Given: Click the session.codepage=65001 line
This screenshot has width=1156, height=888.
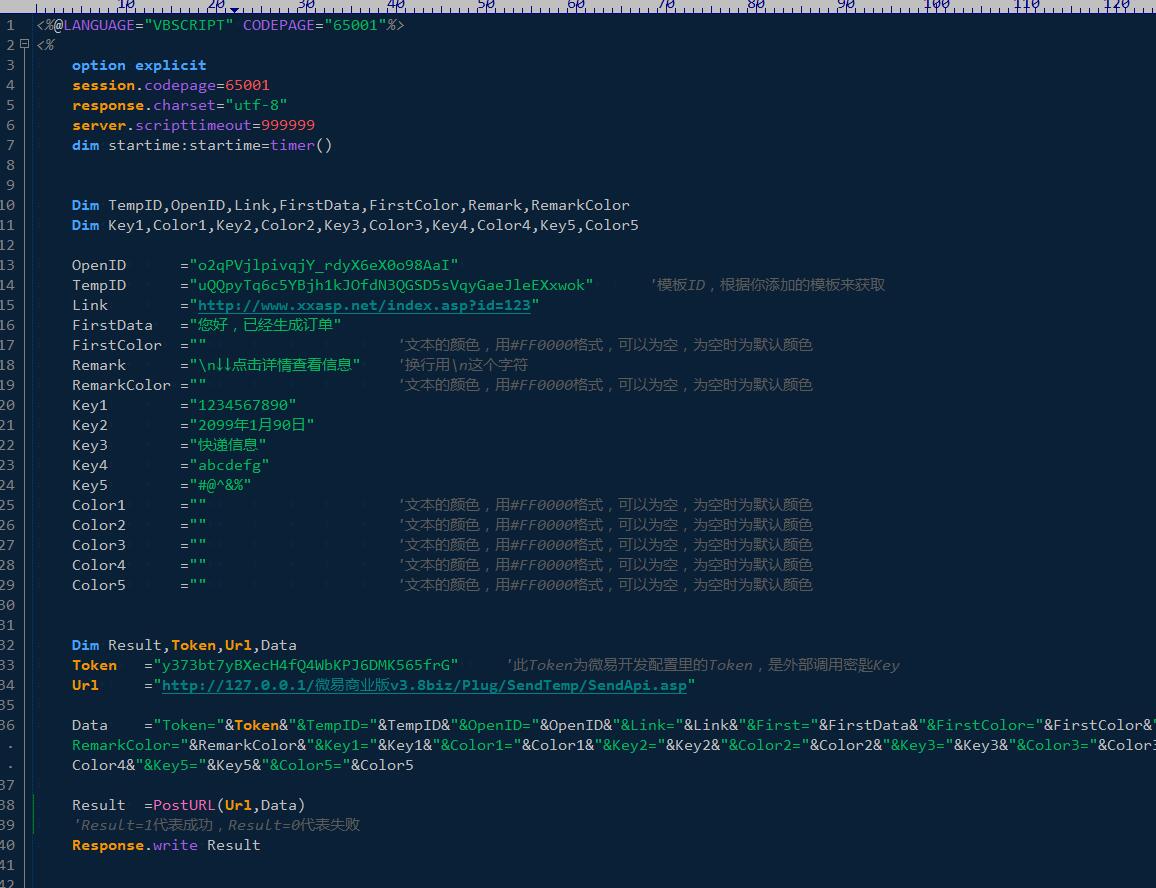Looking at the screenshot, I should pos(171,86).
